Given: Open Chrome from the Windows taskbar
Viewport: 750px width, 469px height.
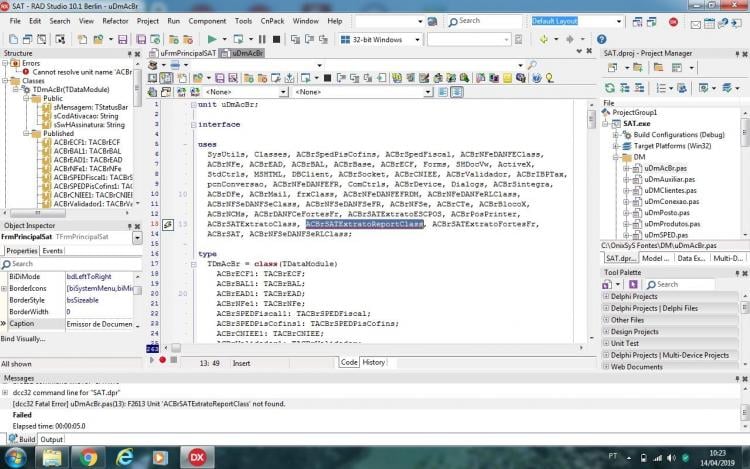Looking at the screenshot, I should [x=88, y=458].
